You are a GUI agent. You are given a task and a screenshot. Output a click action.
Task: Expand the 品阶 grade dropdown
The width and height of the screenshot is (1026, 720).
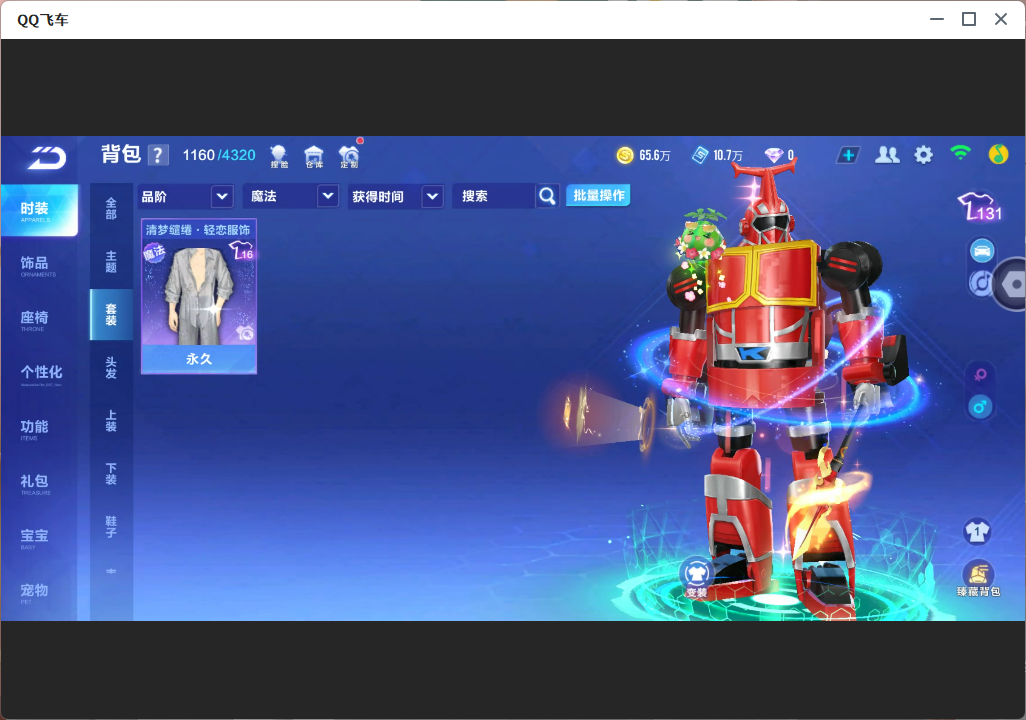(222, 196)
